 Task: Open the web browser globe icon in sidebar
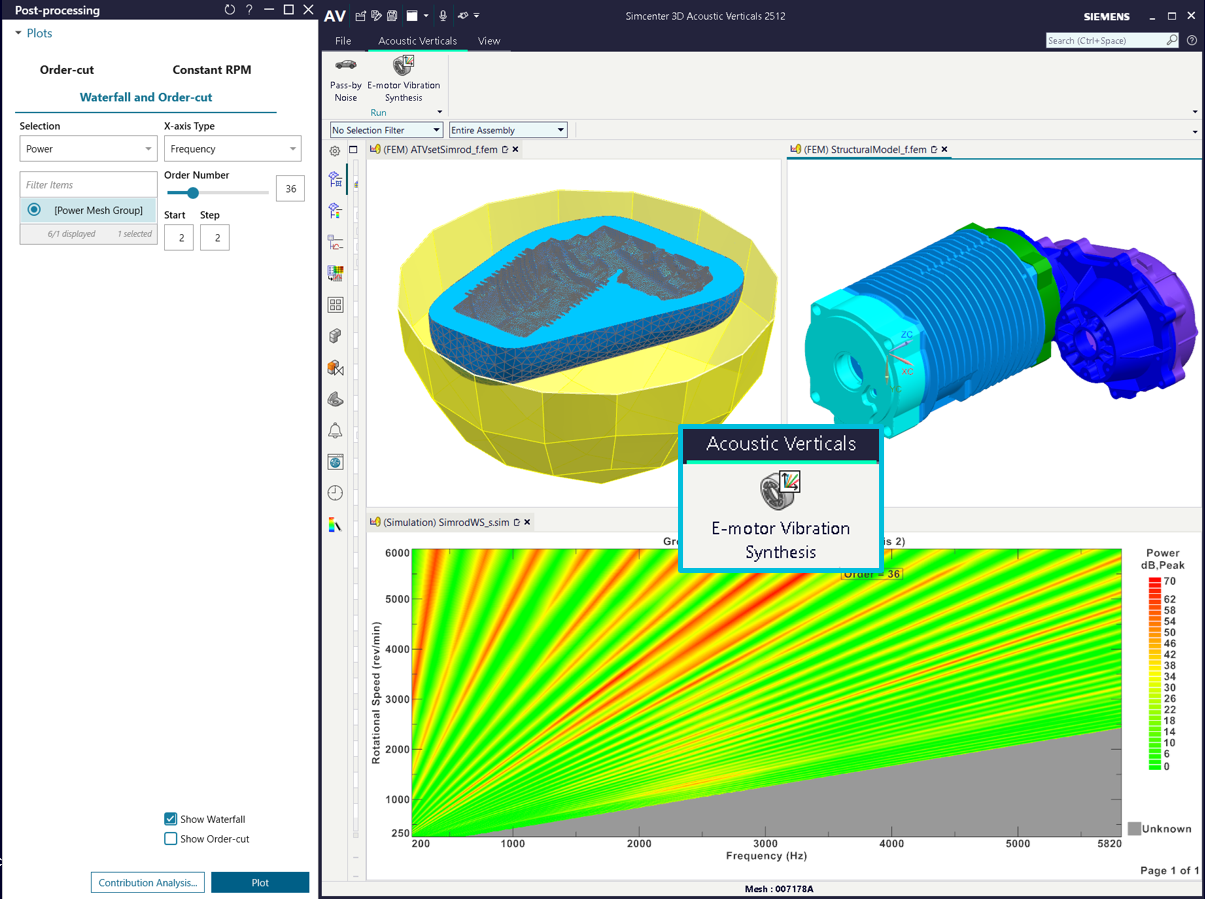pos(335,462)
